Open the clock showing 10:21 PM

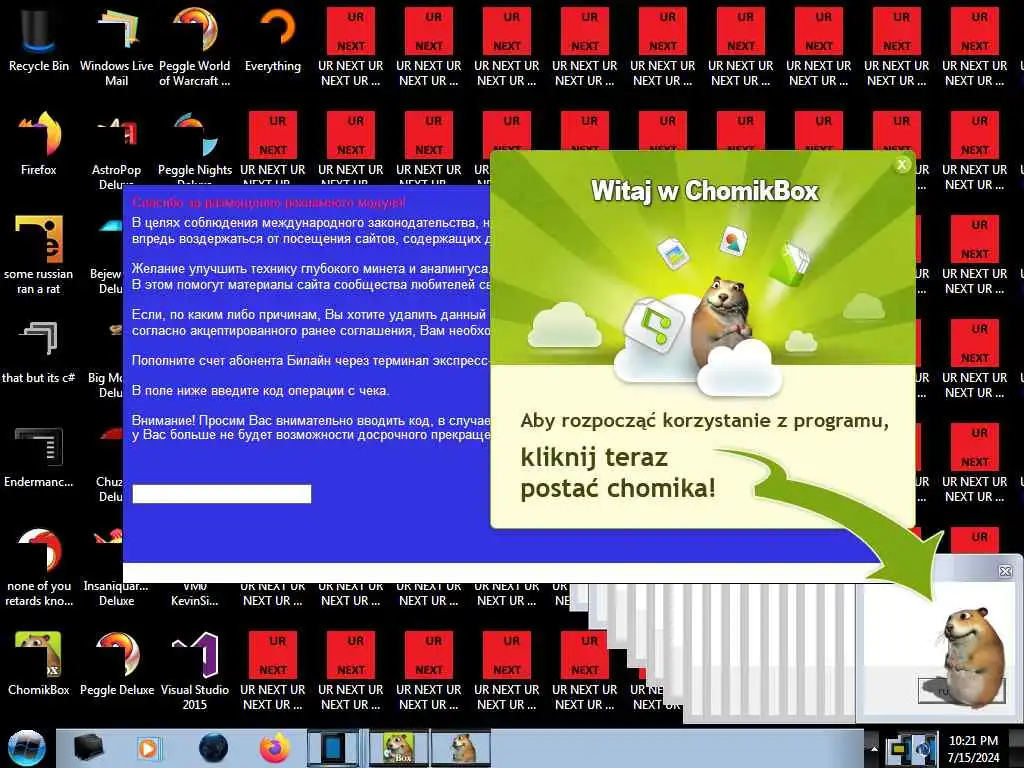click(x=974, y=749)
